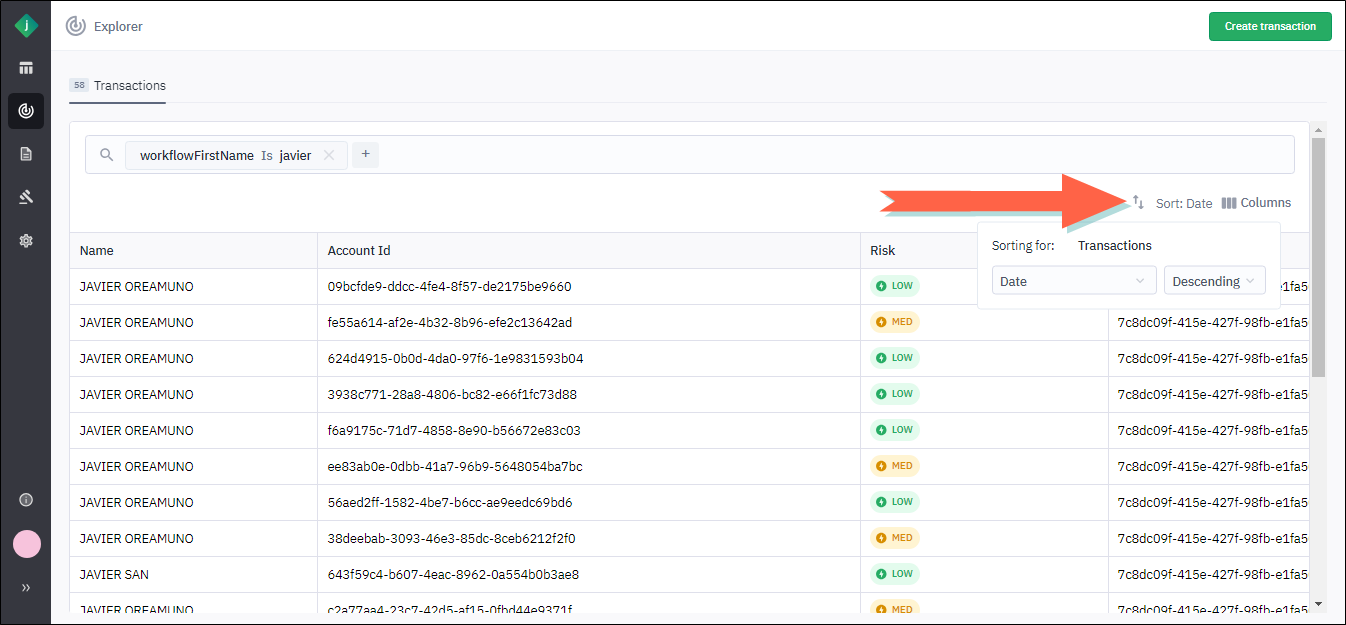Click the sort arrows icon
1346x625 pixels.
point(1138,203)
